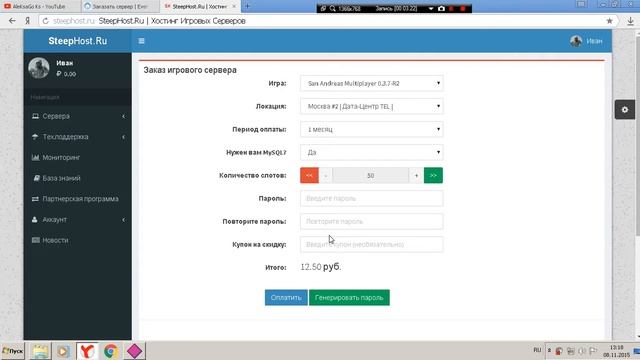
Task: Open Chrome in taskbar
Action: click(x=111, y=351)
